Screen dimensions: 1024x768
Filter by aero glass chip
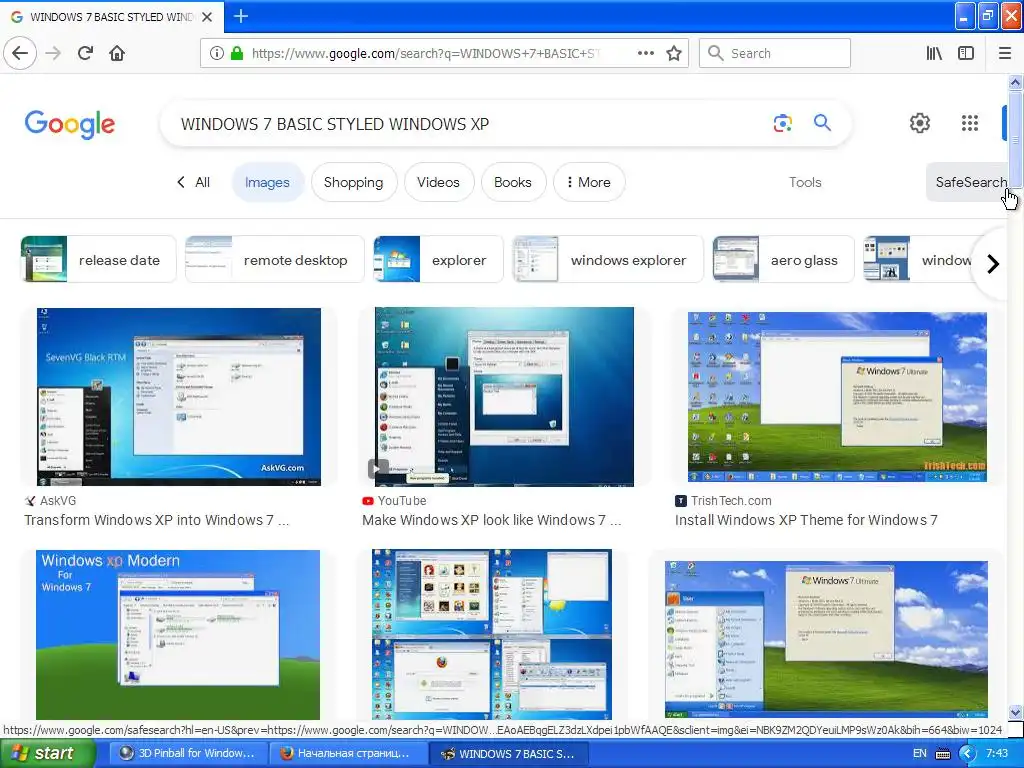point(784,260)
